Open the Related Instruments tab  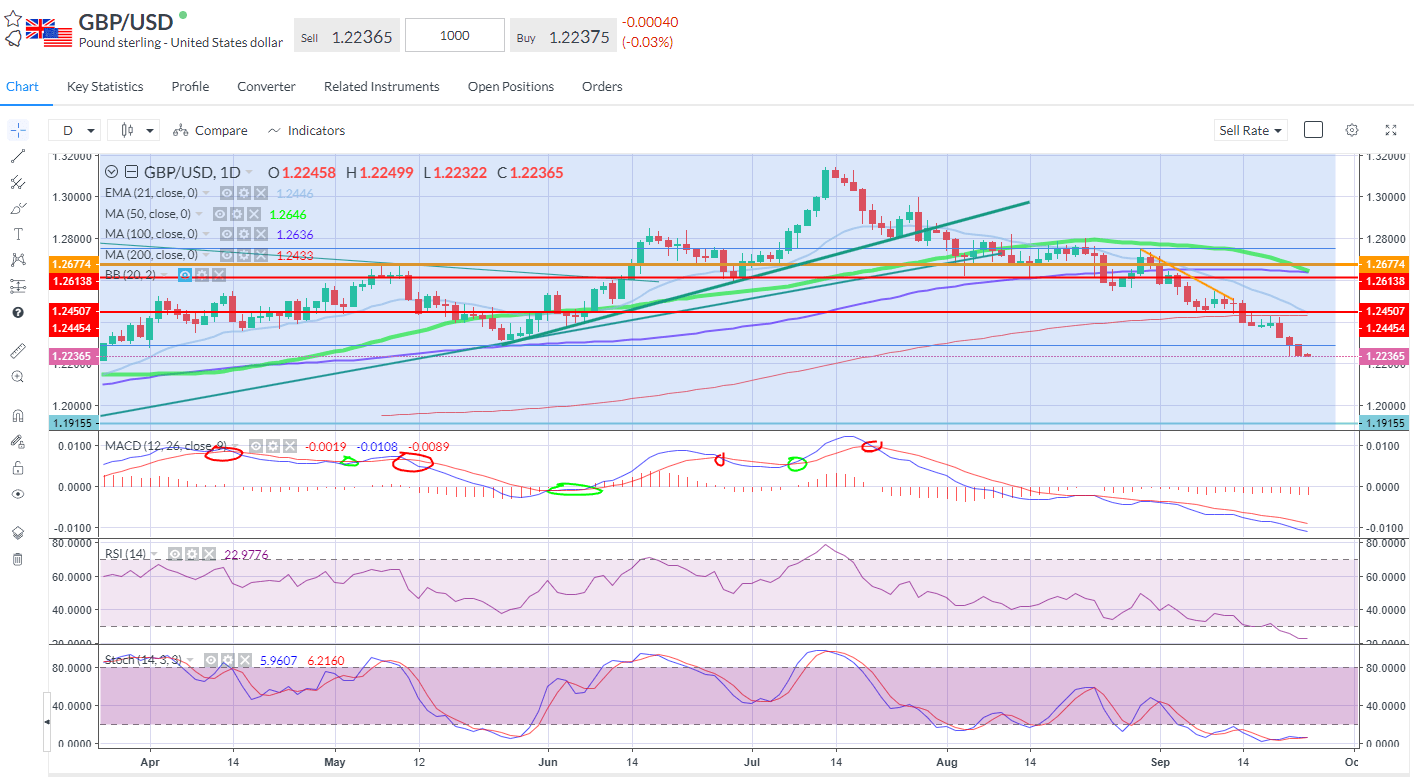381,87
